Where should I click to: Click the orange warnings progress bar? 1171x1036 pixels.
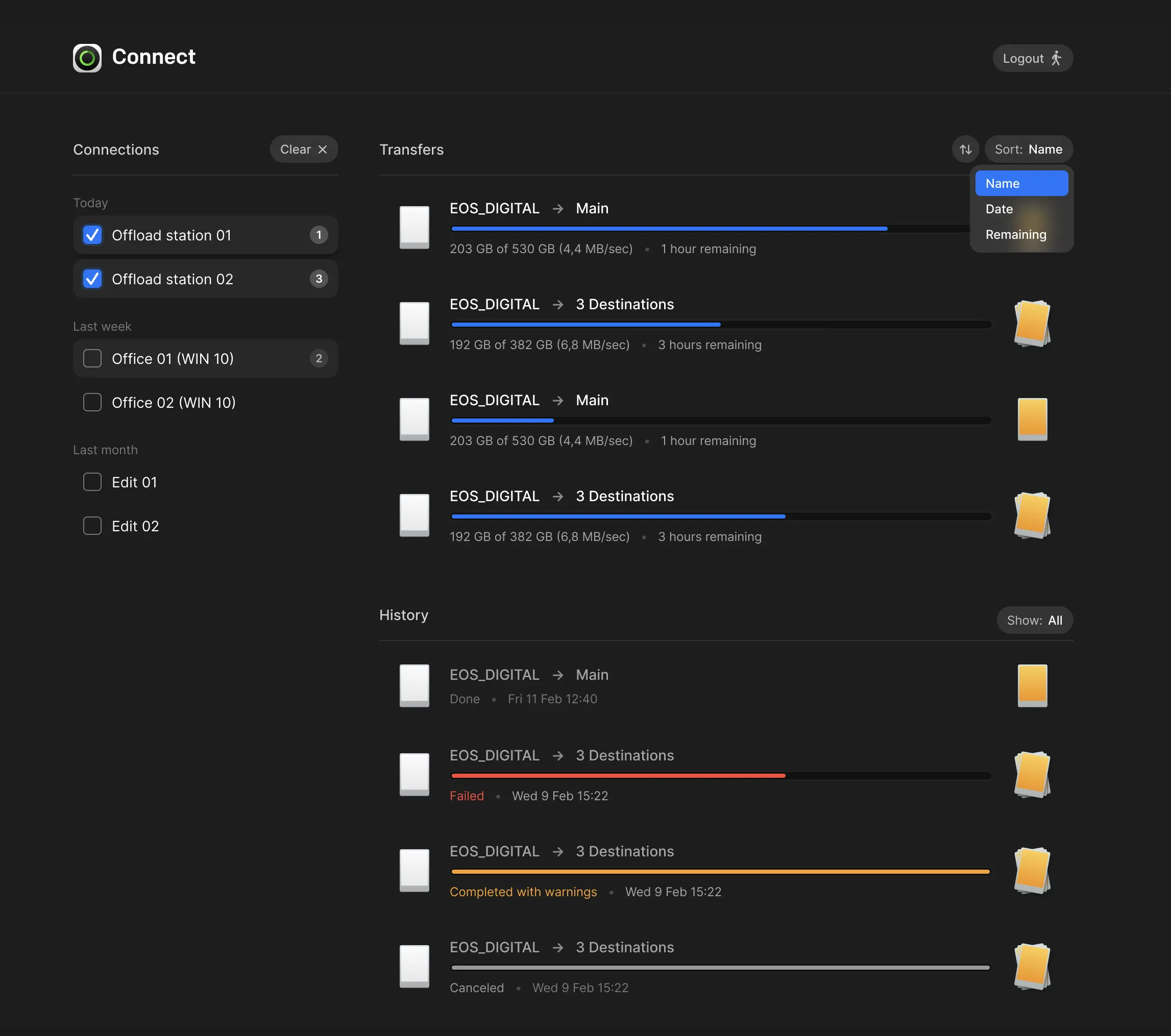pyautogui.click(x=721, y=872)
